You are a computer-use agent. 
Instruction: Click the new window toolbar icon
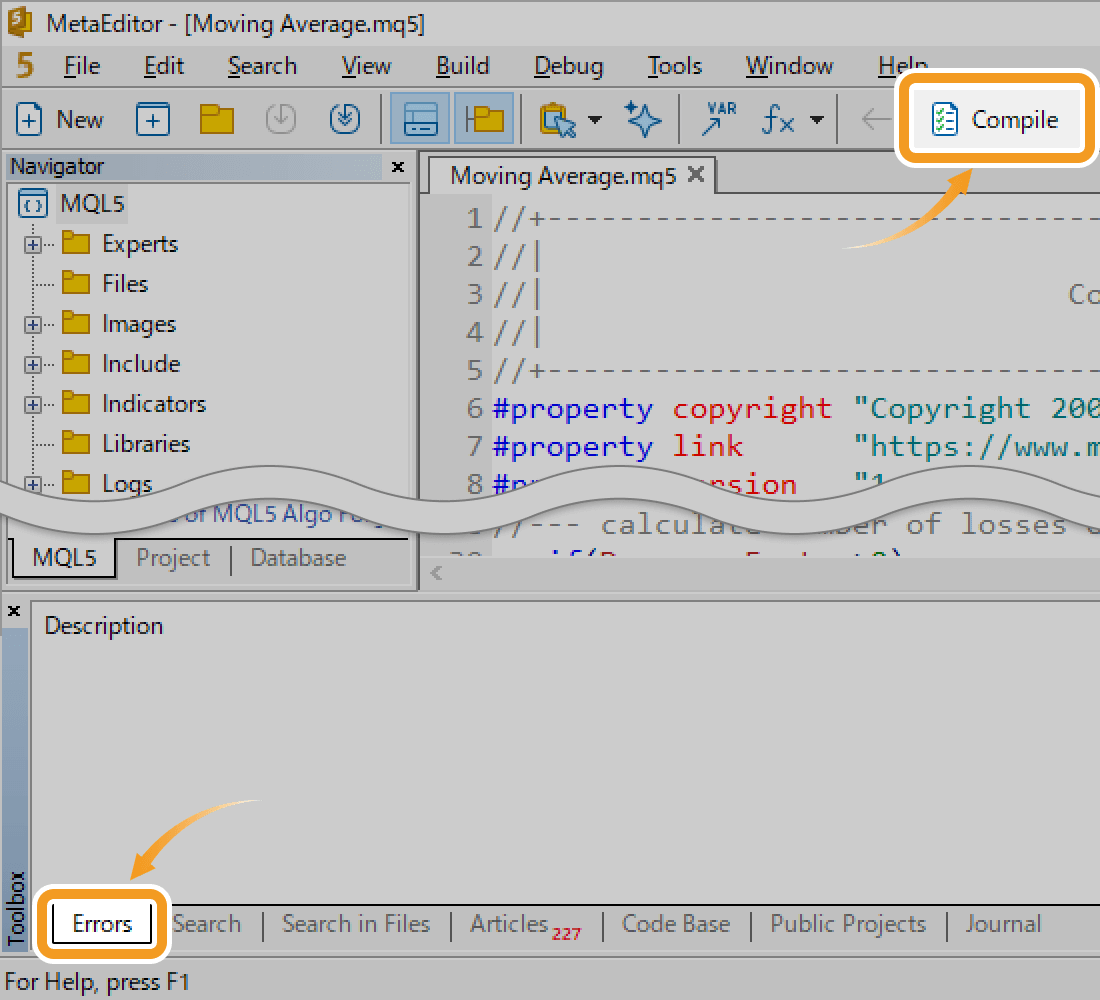153,120
